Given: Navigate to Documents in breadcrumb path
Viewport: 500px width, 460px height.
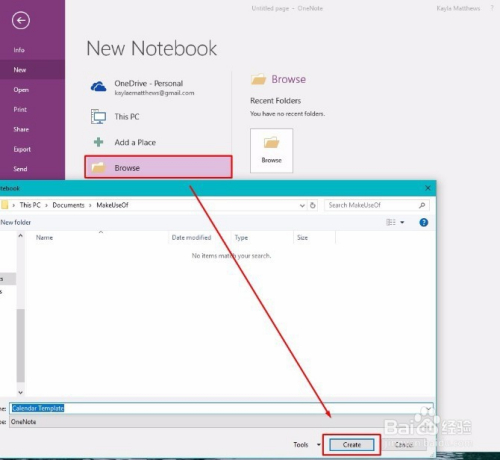Looking at the screenshot, I should click(x=68, y=205).
